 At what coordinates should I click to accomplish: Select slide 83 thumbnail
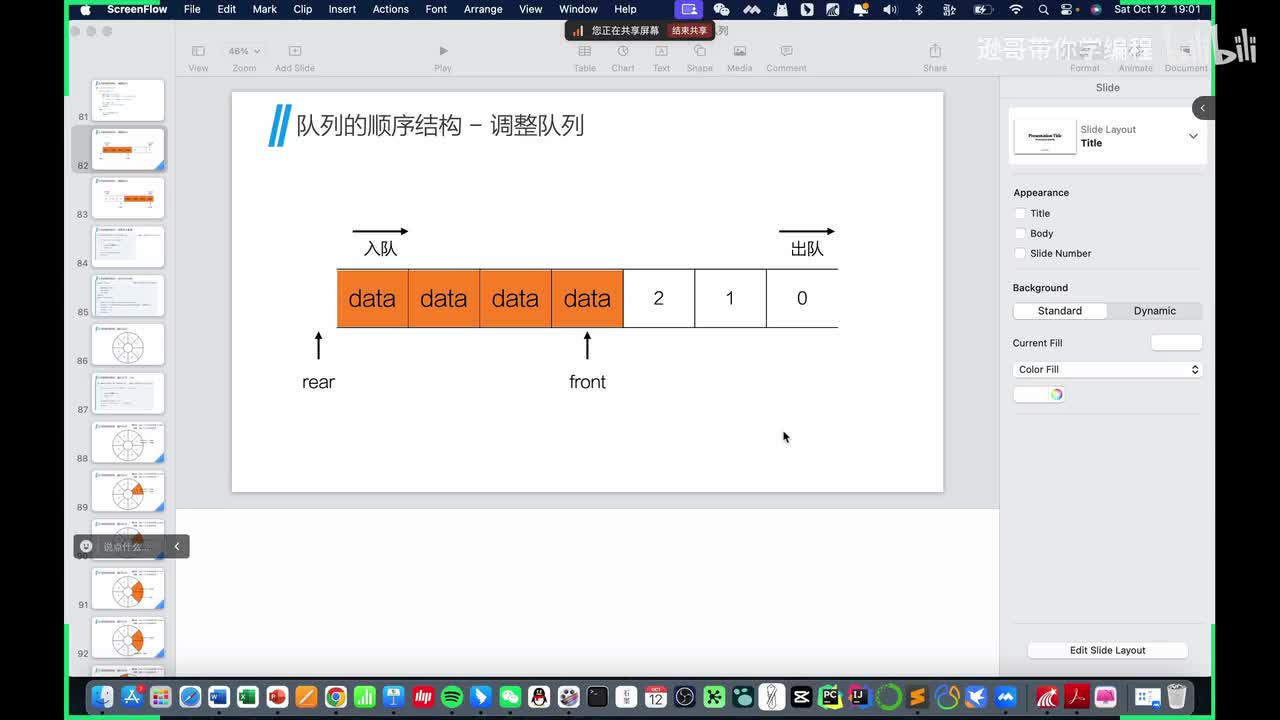[x=128, y=198]
